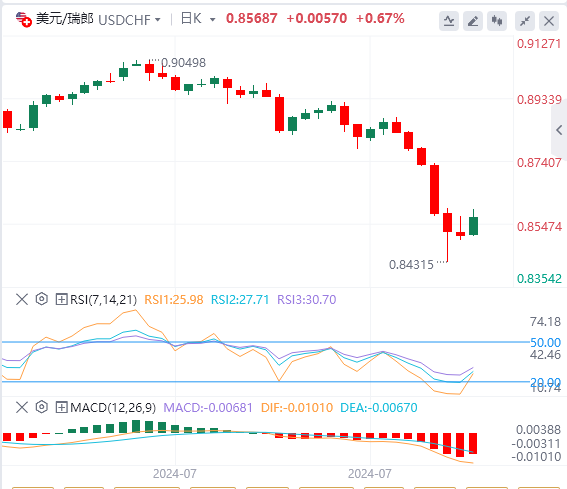Switch chart type via candlestick icon
Image resolution: width=567 pixels, height=489 pixels.
click(496, 21)
